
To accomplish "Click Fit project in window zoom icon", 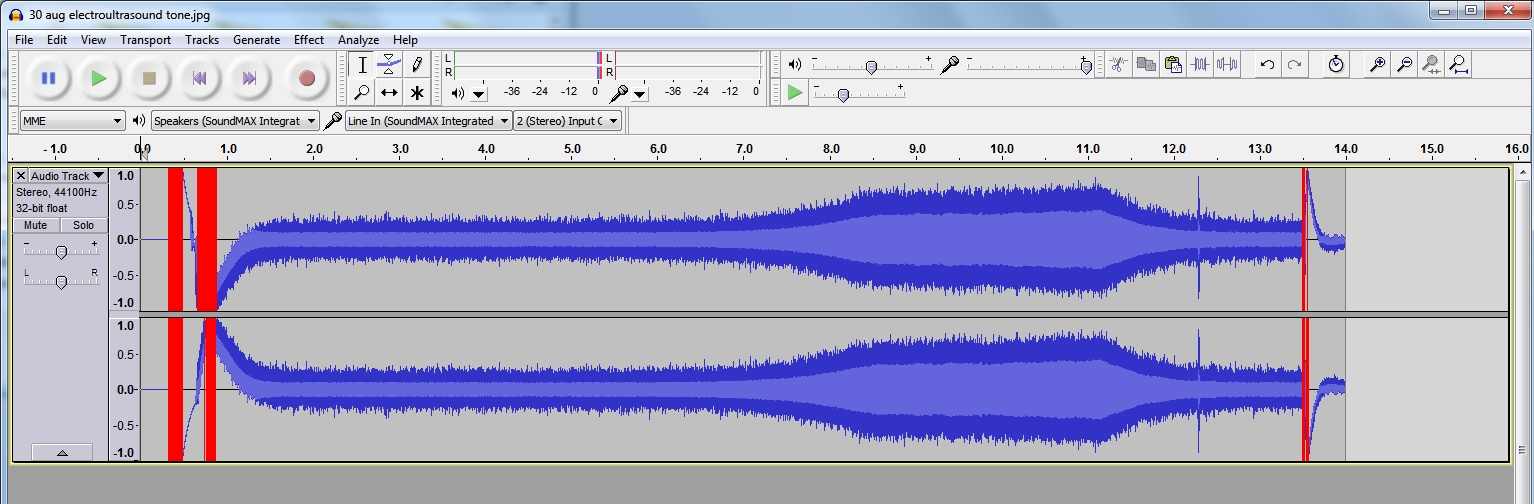I will tap(1459, 65).
